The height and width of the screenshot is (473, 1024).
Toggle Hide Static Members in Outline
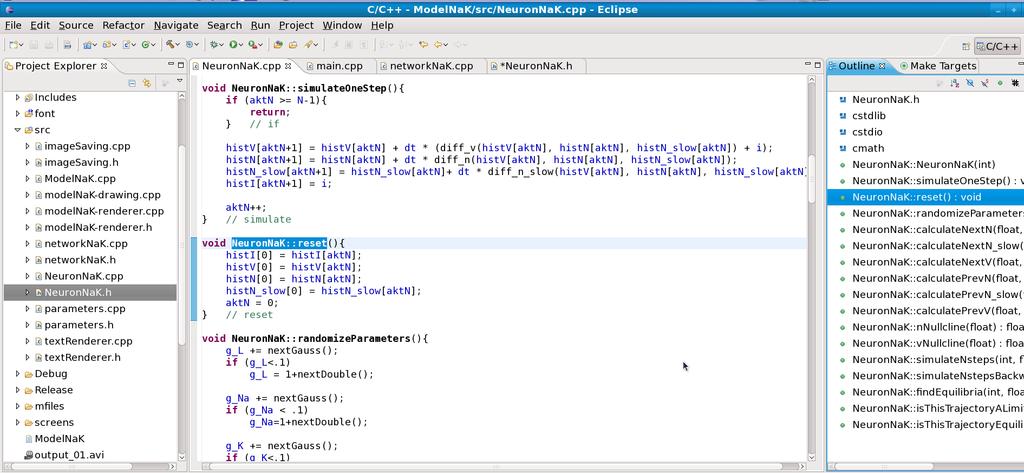coord(984,83)
